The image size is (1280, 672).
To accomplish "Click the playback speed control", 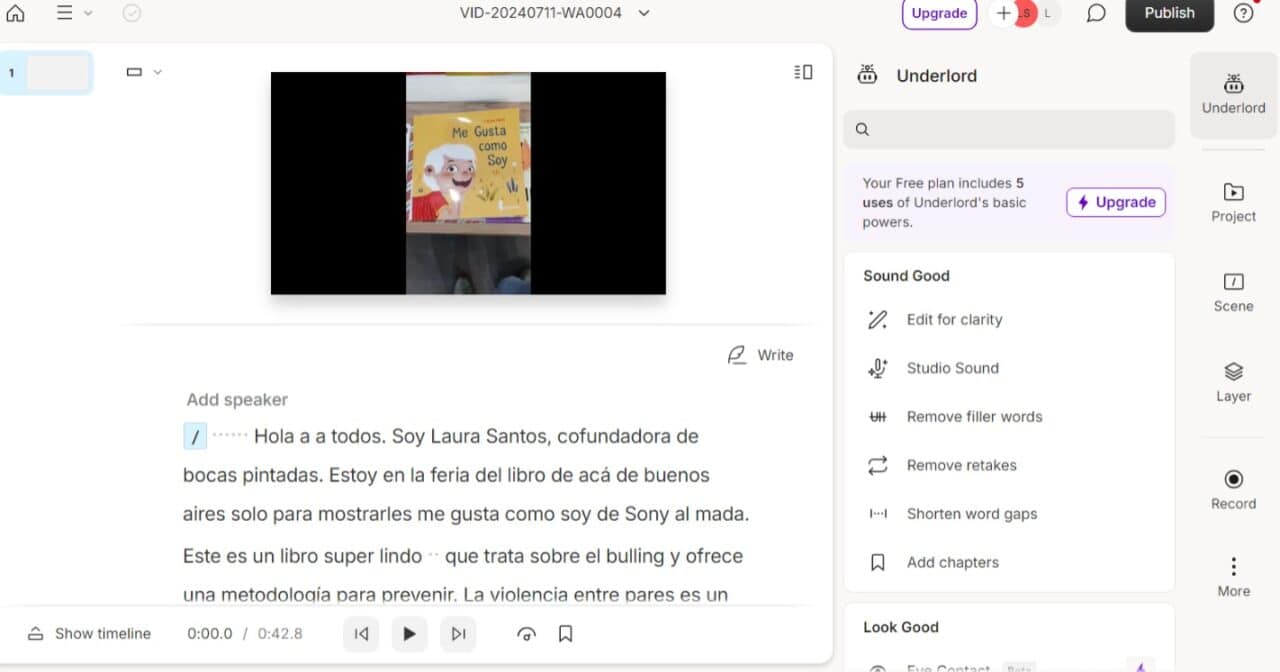I will 526,633.
